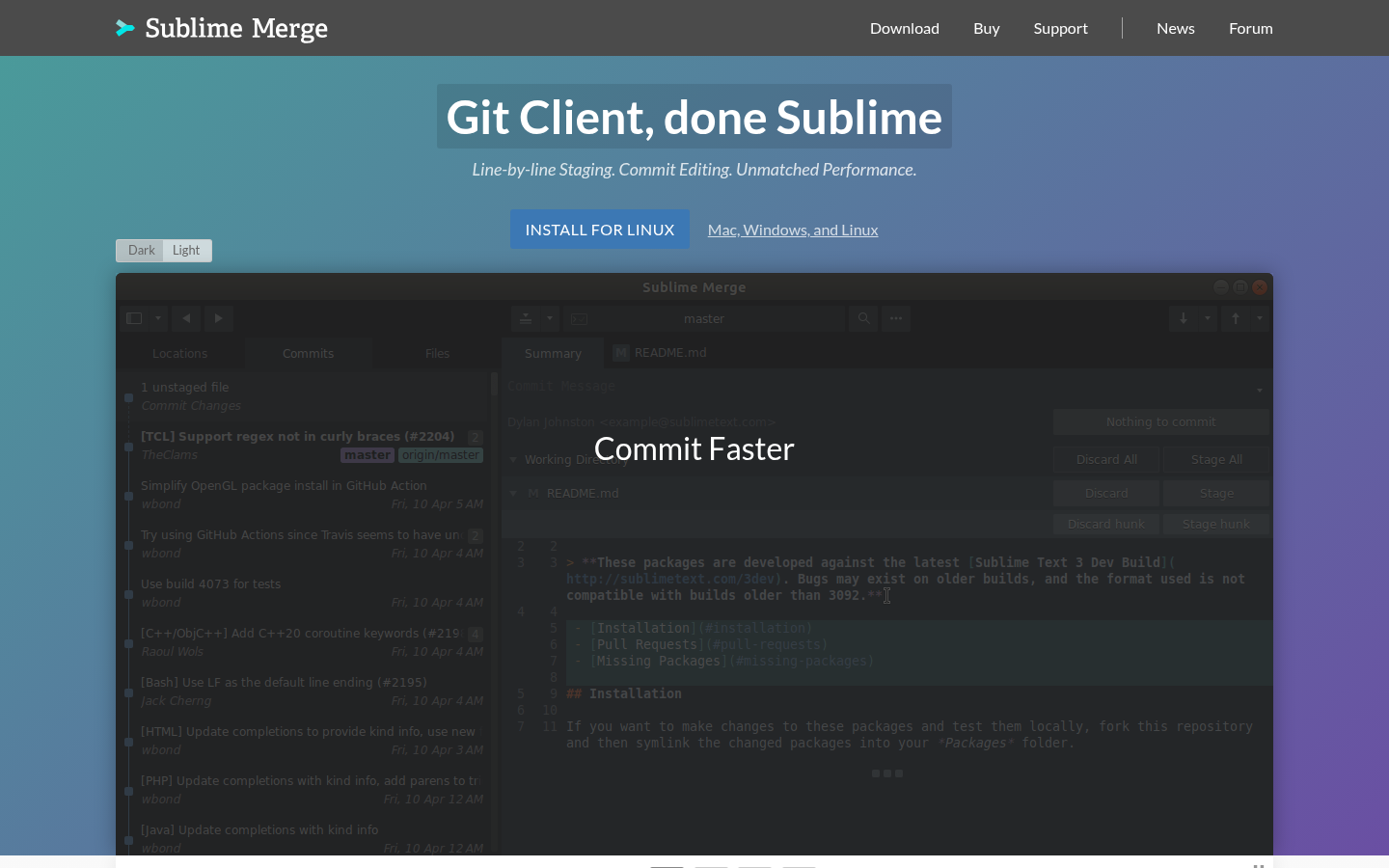Click the Discard hunk button
1389x868 pixels.
1105,525
